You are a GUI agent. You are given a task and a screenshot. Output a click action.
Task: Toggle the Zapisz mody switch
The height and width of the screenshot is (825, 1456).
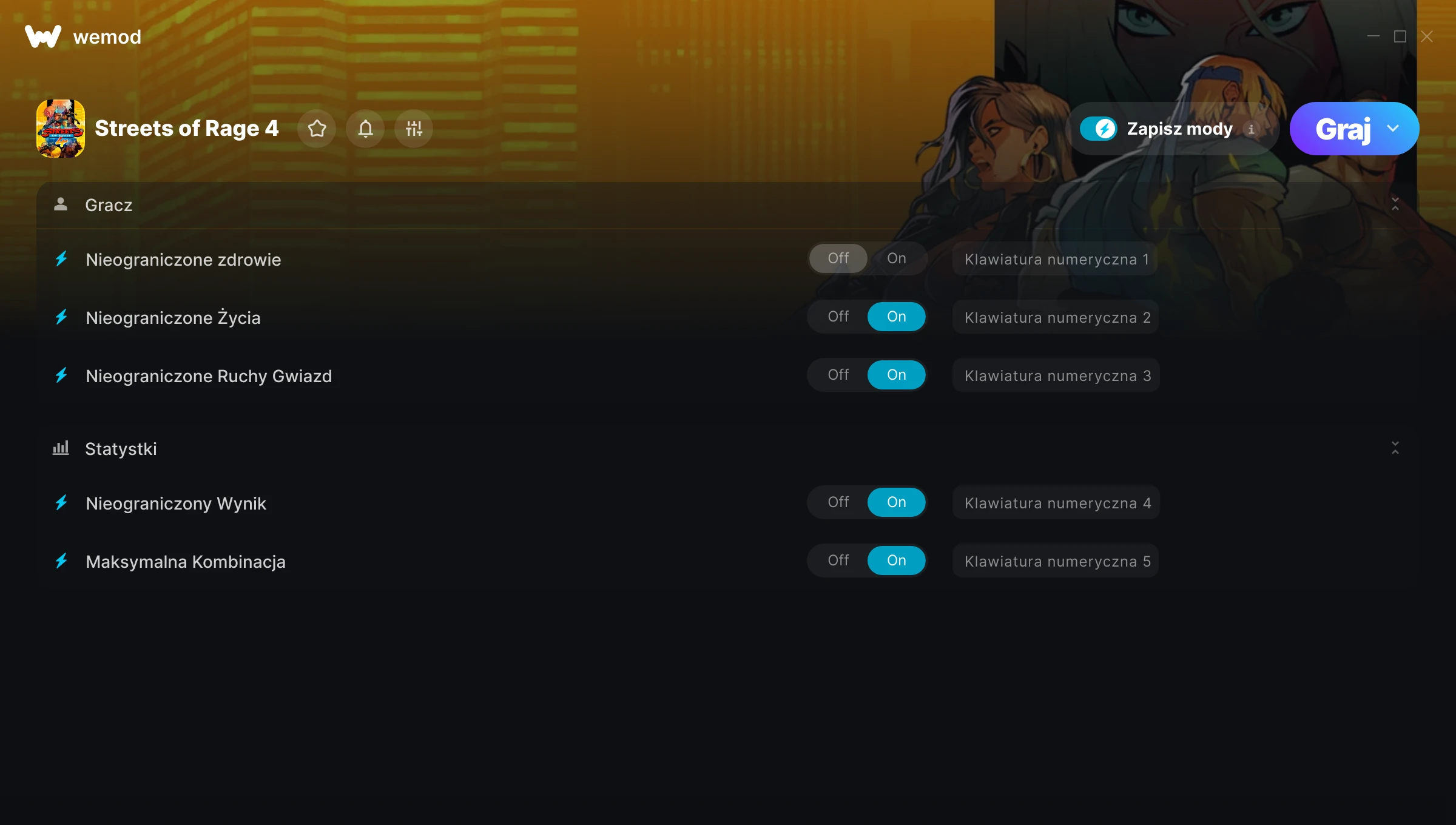1098,129
